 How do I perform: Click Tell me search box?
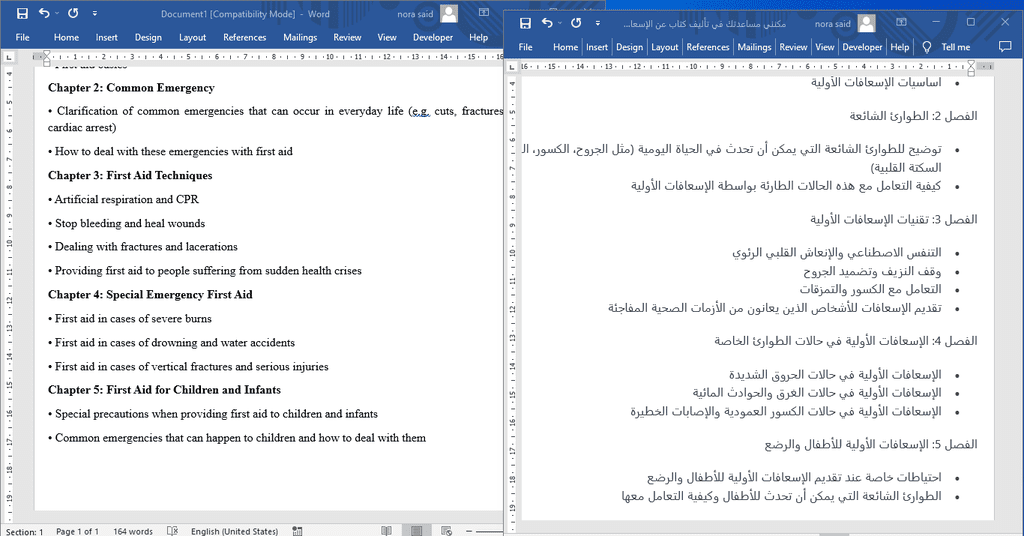click(956, 47)
